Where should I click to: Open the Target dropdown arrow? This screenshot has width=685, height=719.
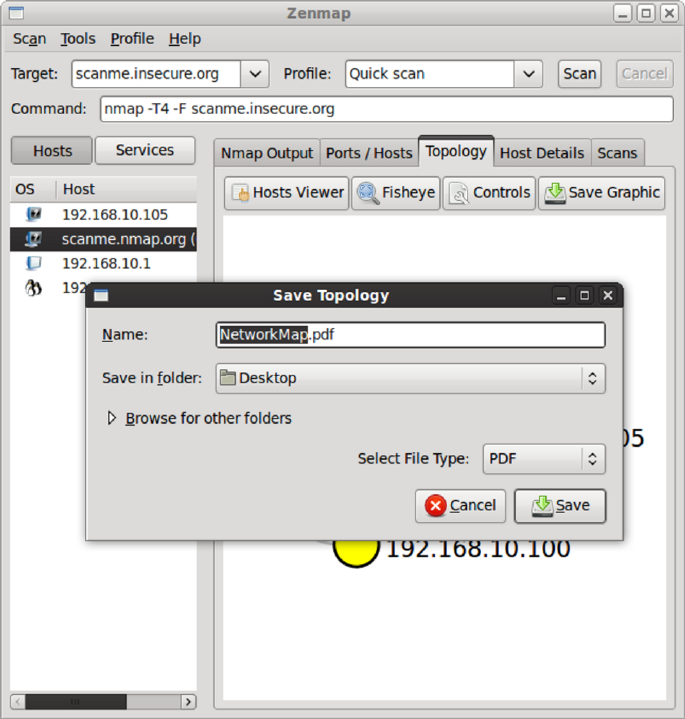pyautogui.click(x=255, y=74)
